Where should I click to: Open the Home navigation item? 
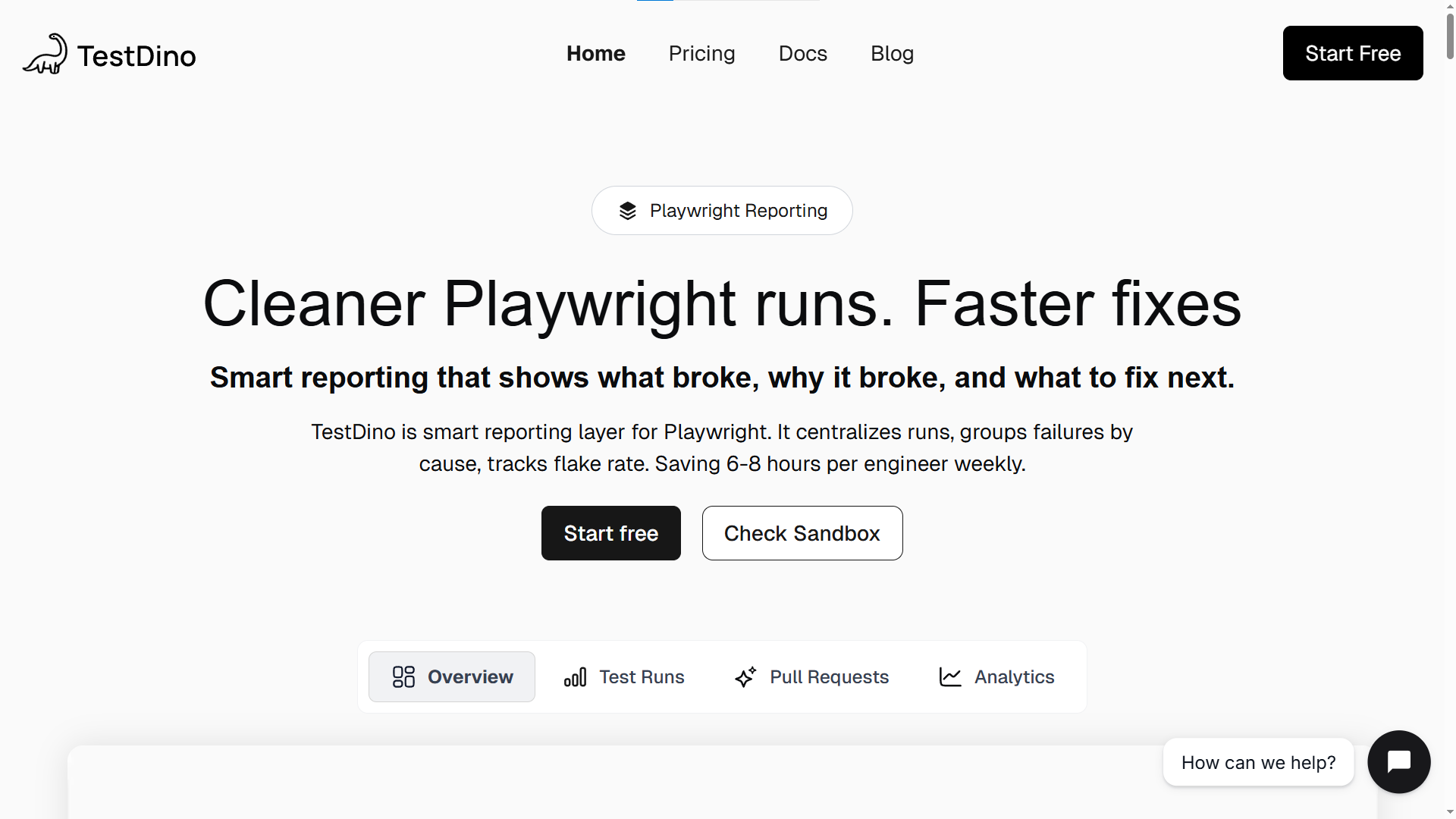pyautogui.click(x=595, y=54)
